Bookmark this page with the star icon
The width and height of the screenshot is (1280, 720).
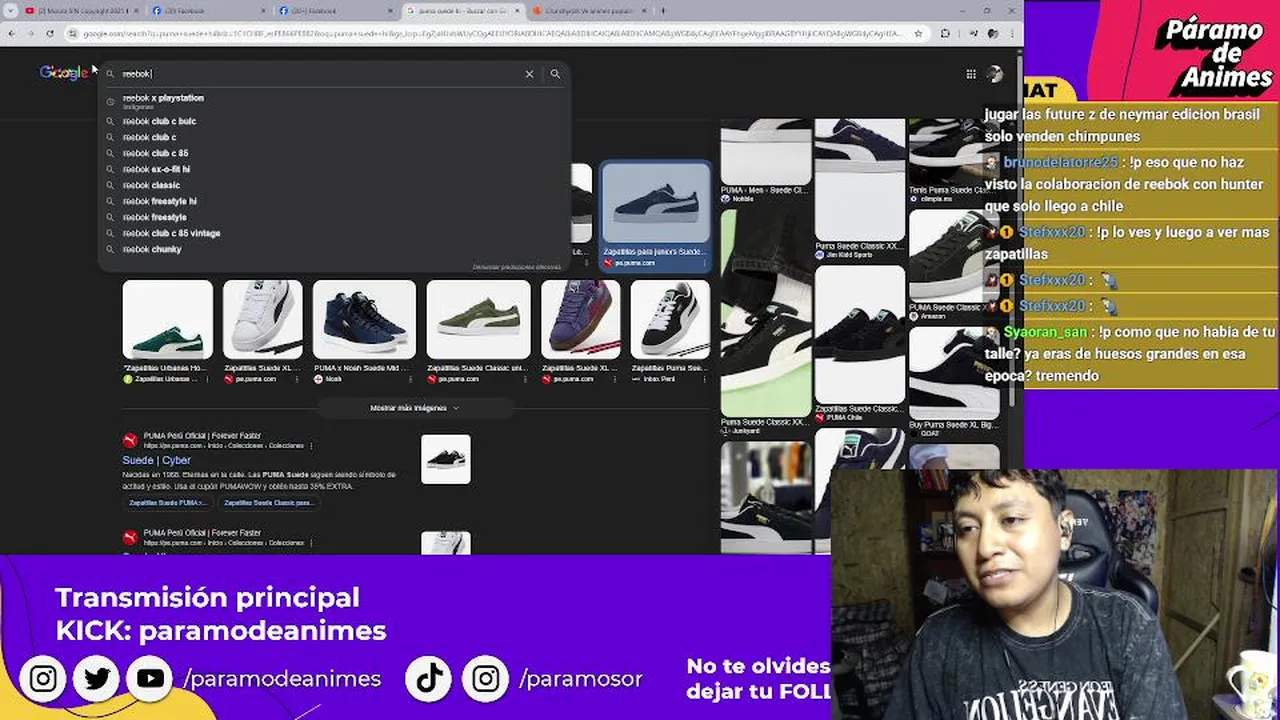(918, 33)
